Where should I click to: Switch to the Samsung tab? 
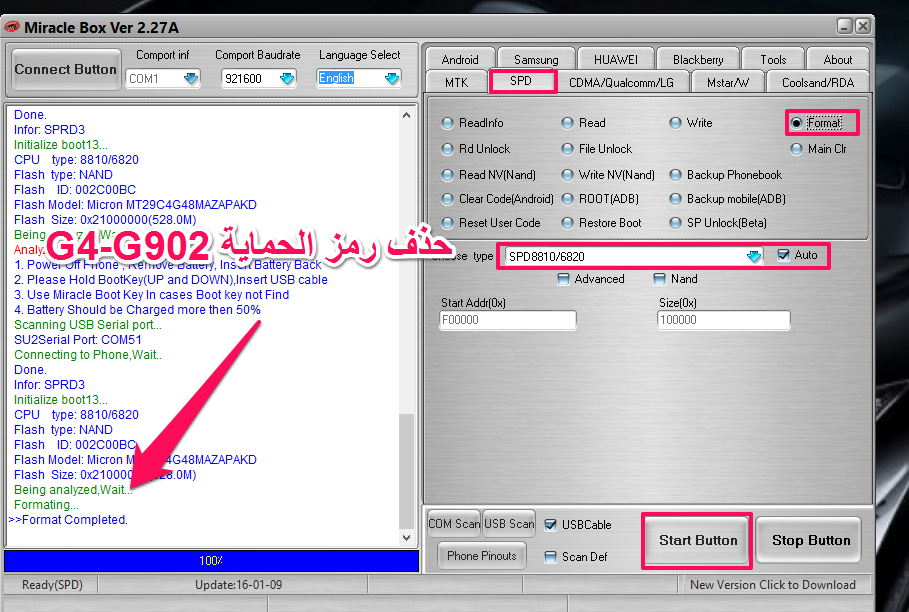point(536,60)
